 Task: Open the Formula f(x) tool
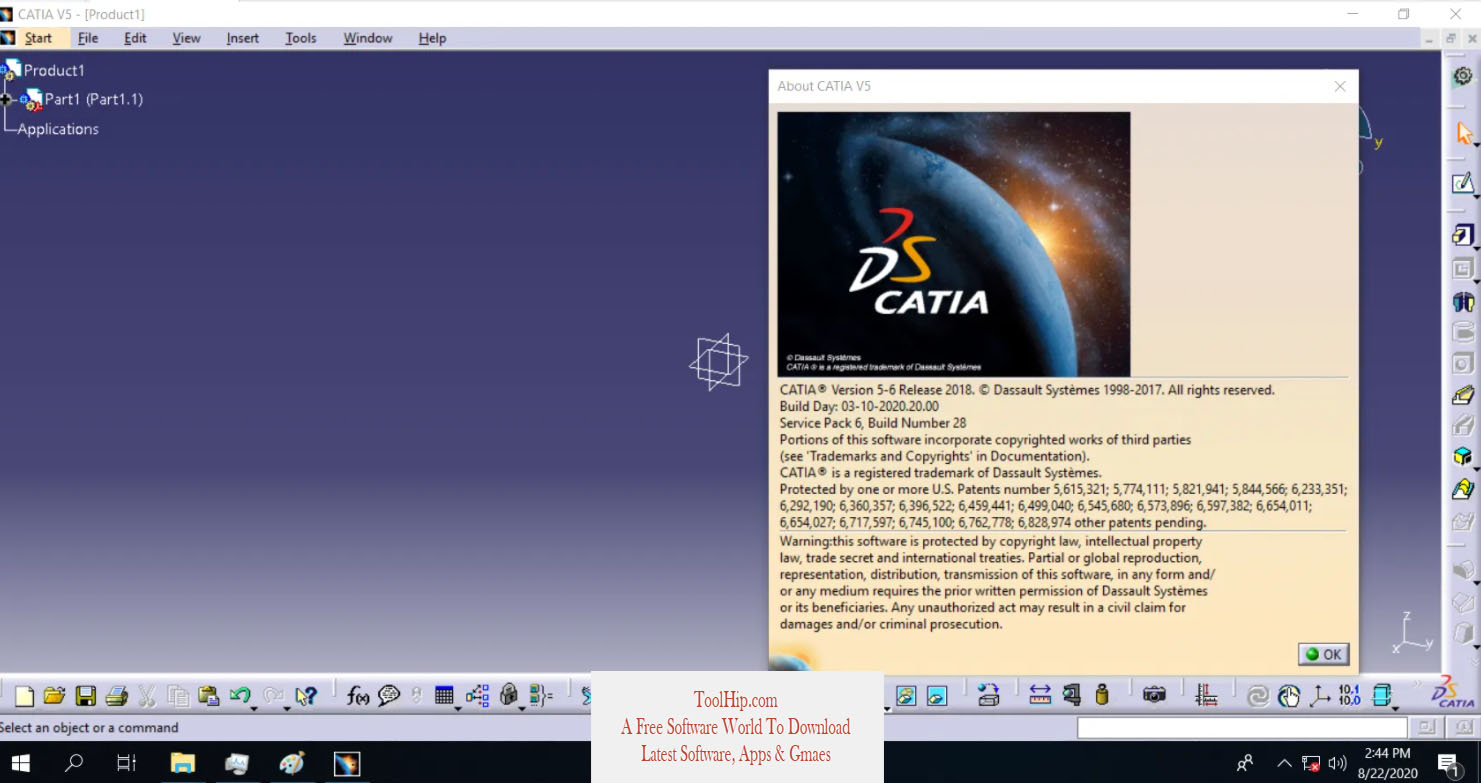pos(358,696)
